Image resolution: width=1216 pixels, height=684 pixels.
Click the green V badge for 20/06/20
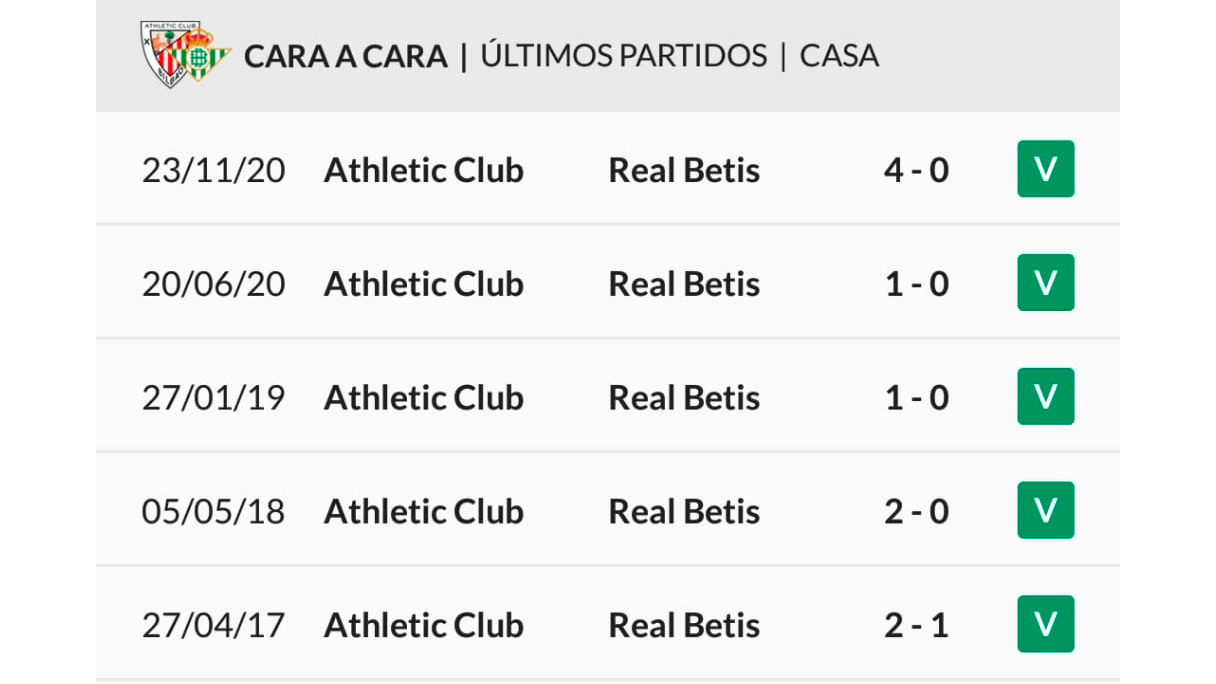1045,283
